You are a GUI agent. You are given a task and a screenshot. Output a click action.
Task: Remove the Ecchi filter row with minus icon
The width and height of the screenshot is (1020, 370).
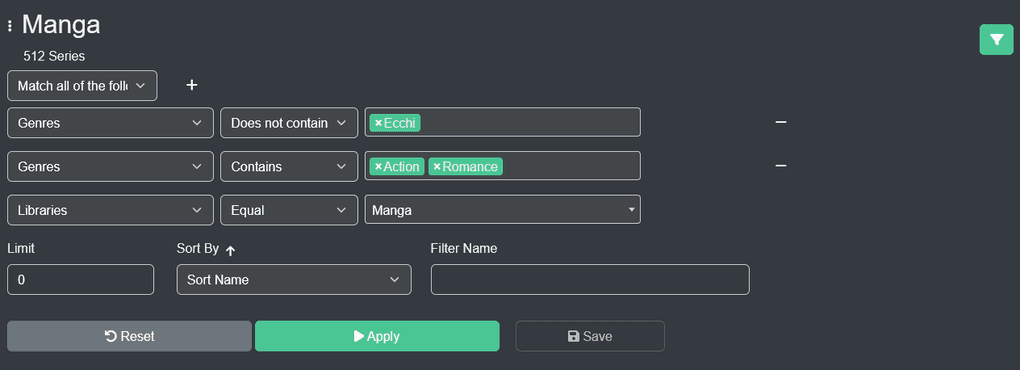click(x=781, y=122)
